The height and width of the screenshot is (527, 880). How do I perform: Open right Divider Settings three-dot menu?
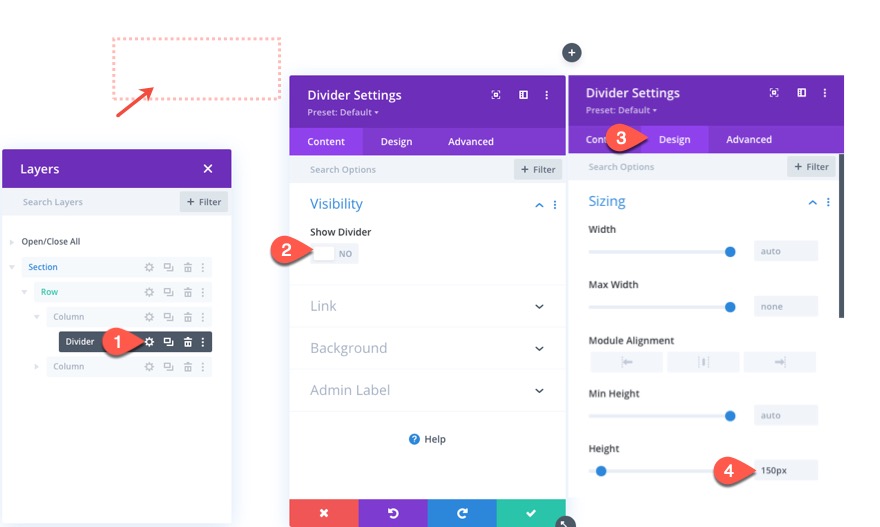coord(824,93)
